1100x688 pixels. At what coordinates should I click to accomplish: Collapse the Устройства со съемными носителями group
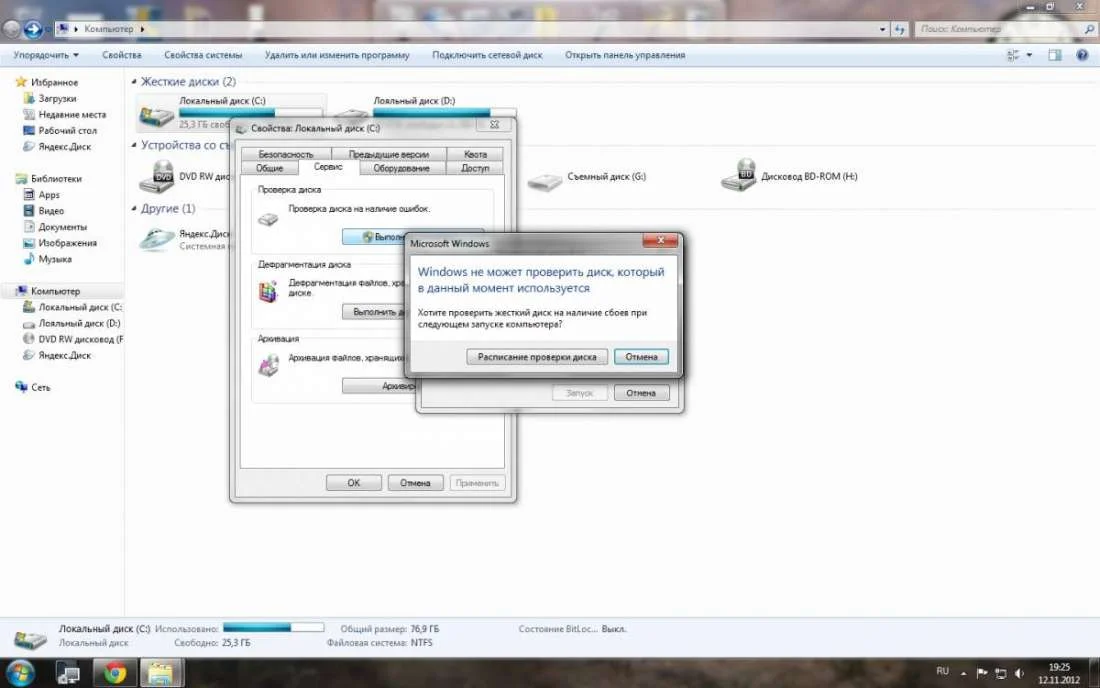click(x=134, y=144)
